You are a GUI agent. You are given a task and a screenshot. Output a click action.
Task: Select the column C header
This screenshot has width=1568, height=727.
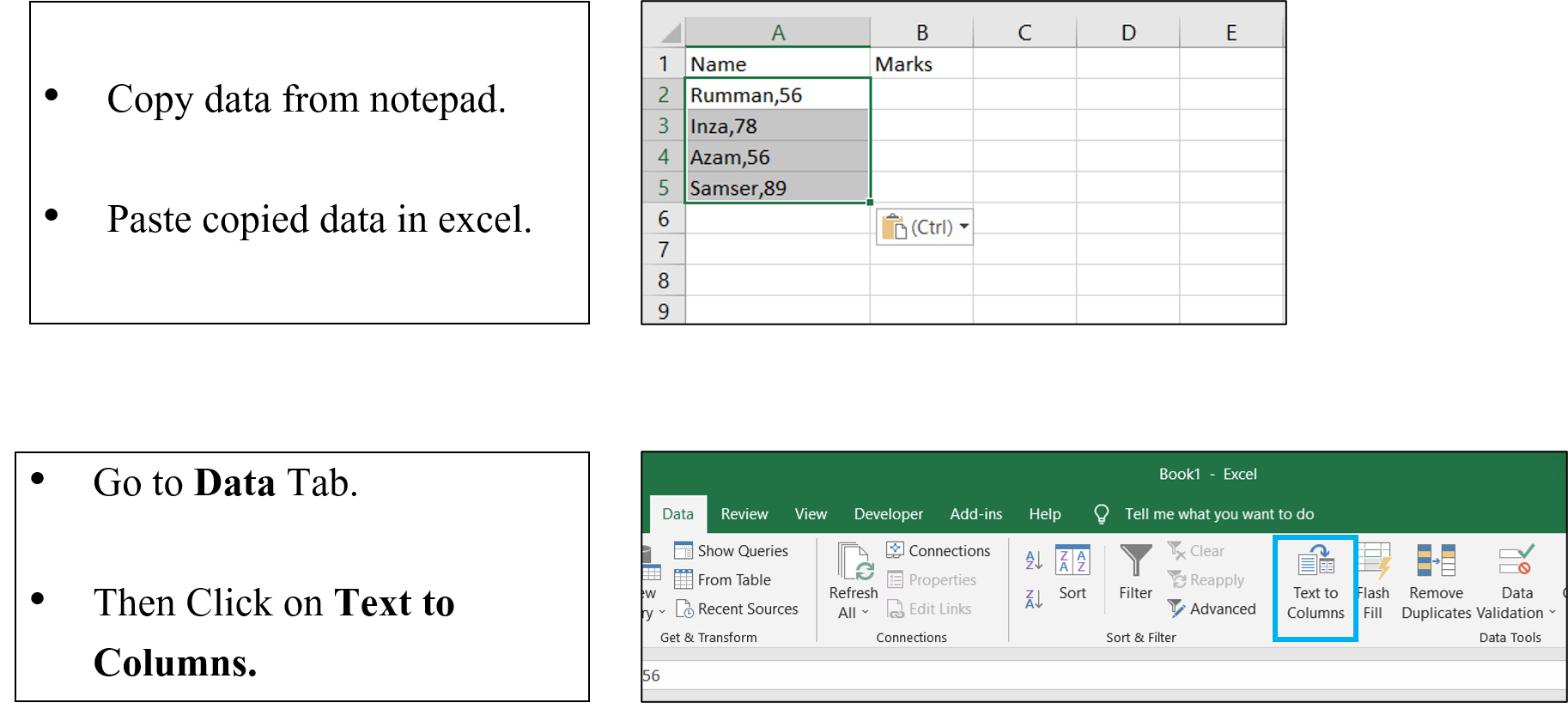[x=1024, y=33]
